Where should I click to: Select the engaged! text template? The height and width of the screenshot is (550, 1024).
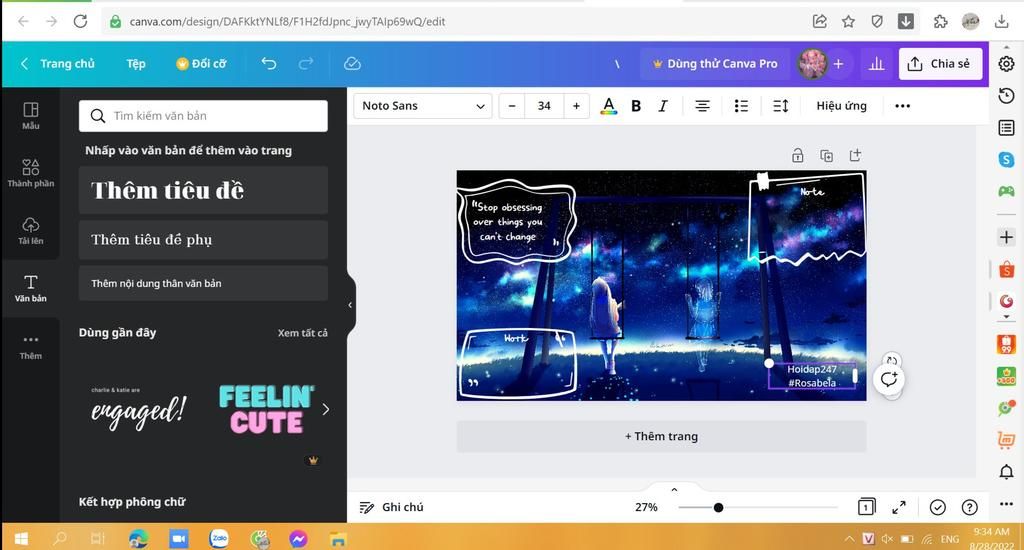click(x=139, y=410)
